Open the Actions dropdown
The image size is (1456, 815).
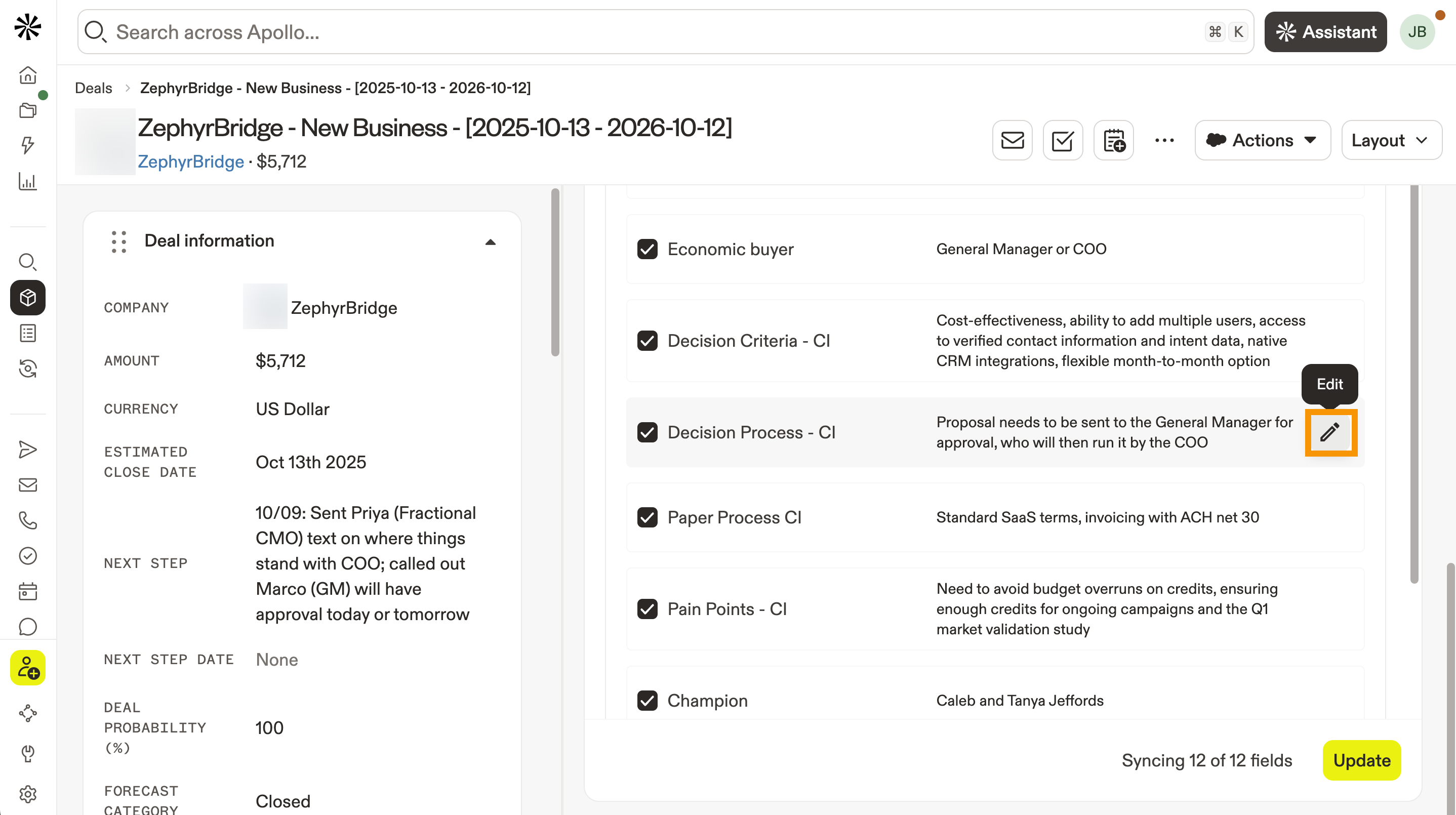click(x=1262, y=140)
